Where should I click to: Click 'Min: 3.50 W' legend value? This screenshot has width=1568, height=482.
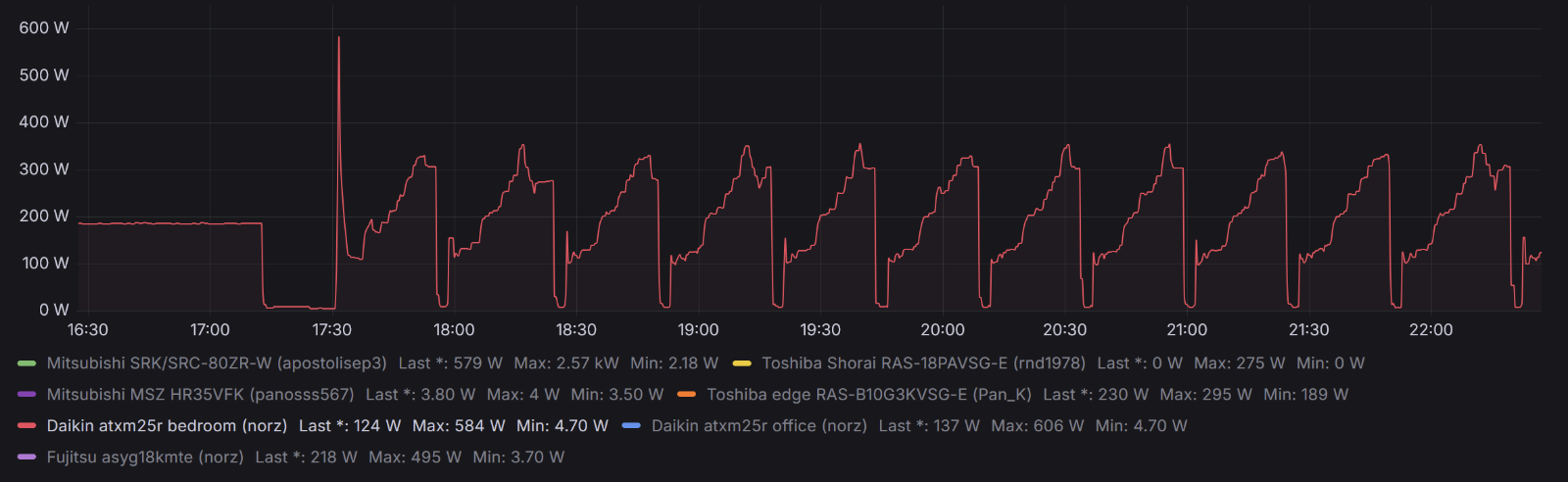[617, 395]
